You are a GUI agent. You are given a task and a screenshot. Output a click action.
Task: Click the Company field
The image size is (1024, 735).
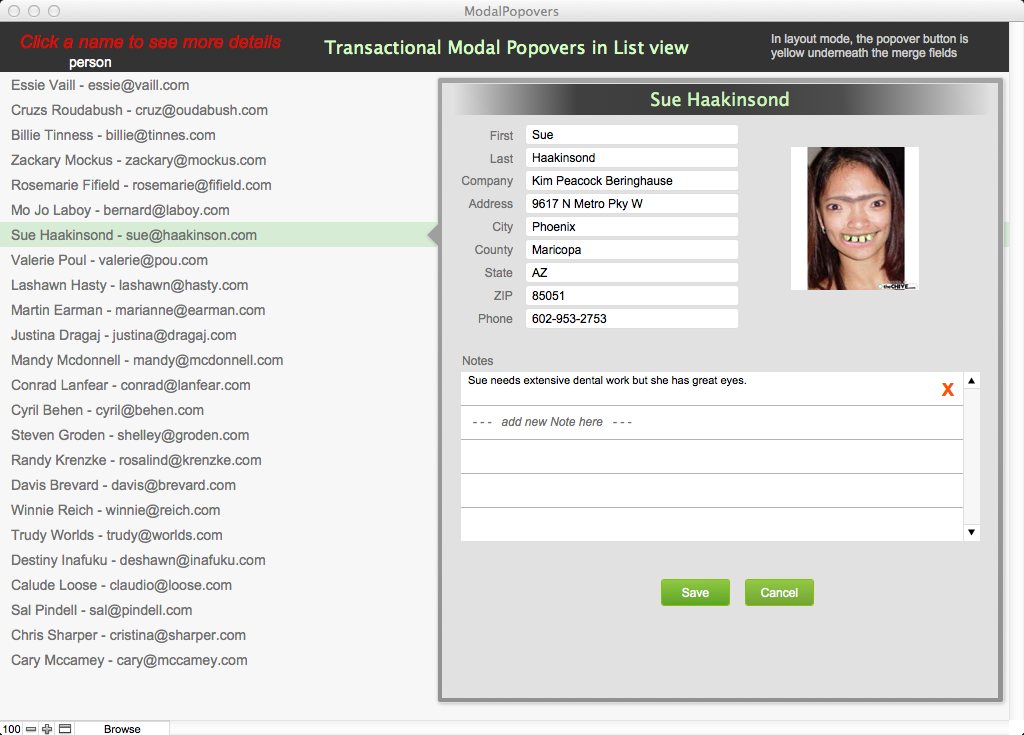[631, 181]
